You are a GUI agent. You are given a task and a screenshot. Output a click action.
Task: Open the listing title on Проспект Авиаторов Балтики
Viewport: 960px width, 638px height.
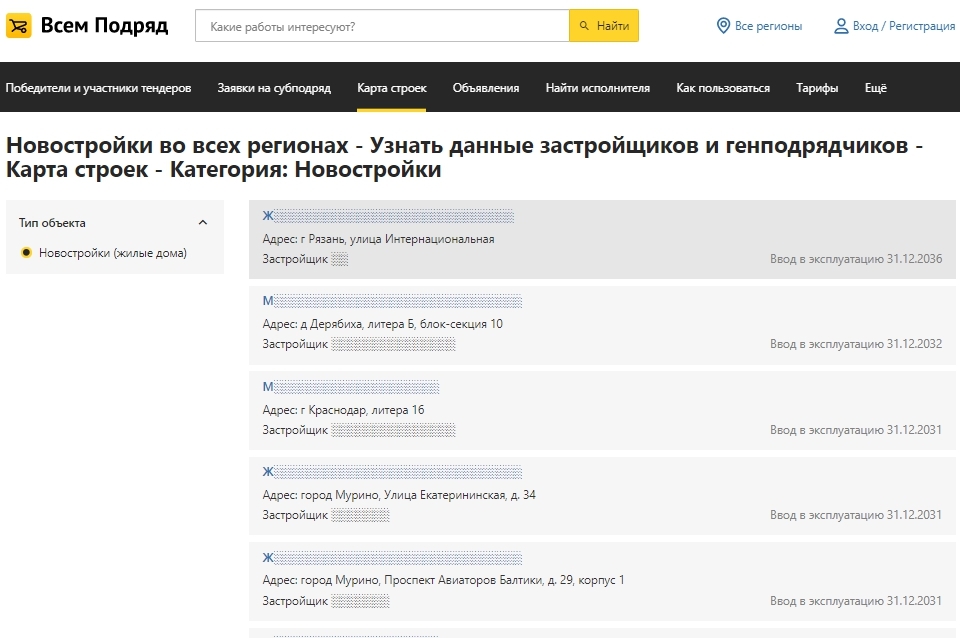[x=392, y=557]
